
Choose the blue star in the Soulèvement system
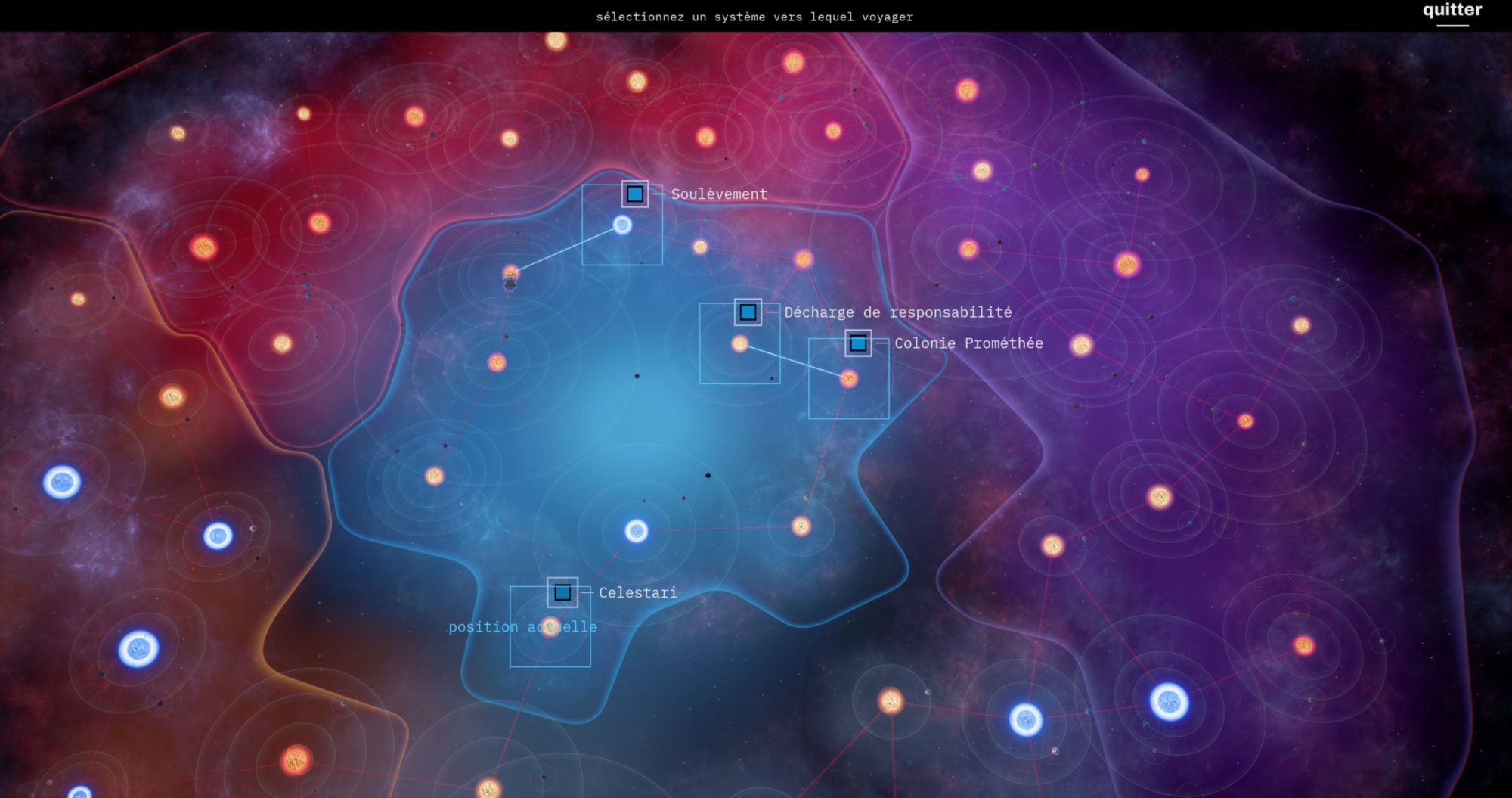[x=622, y=225]
